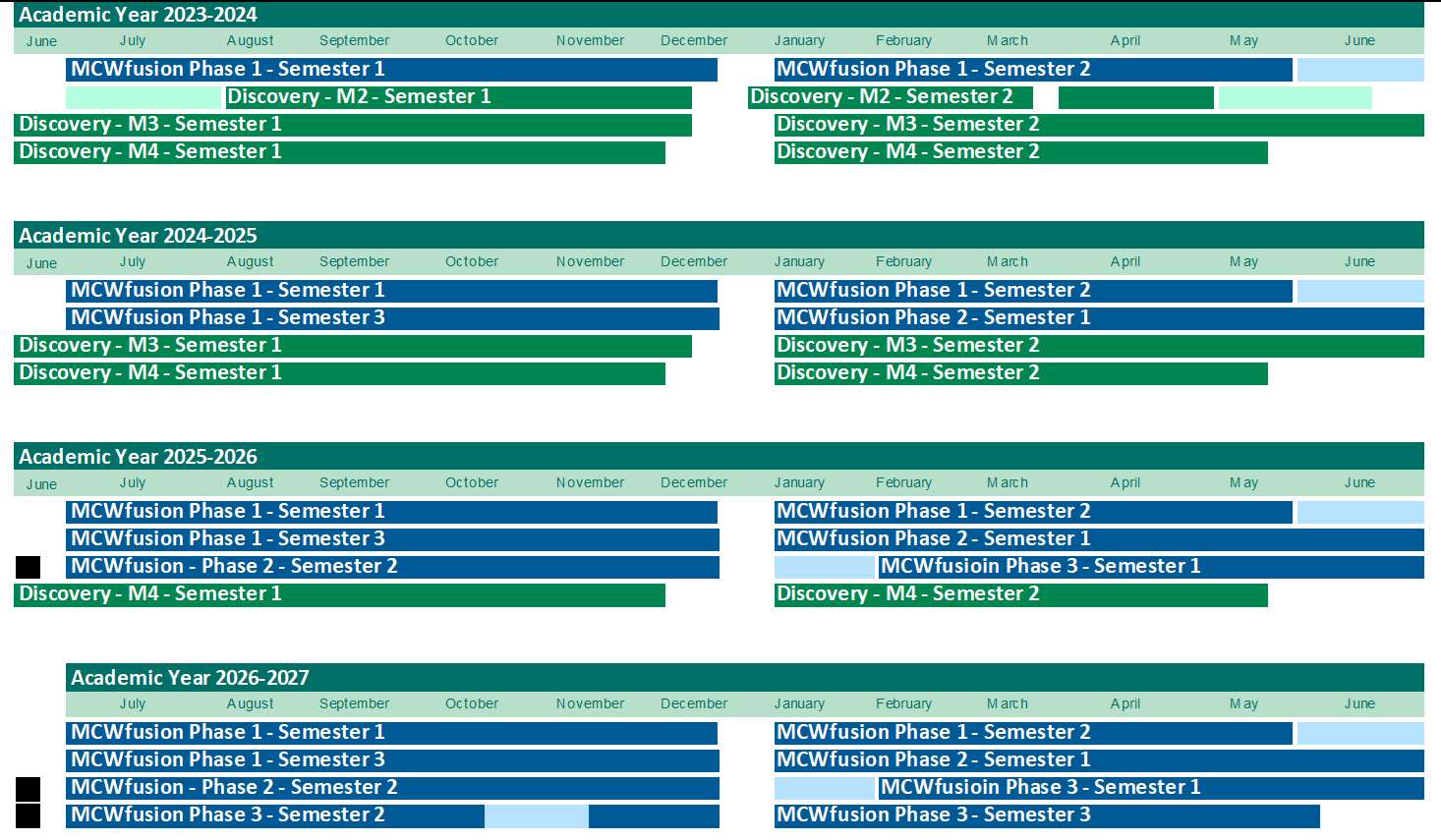Select the Discovery - M2 - Semester 2 bar
Viewport: 1441px width, 840px height.
[x=890, y=97]
